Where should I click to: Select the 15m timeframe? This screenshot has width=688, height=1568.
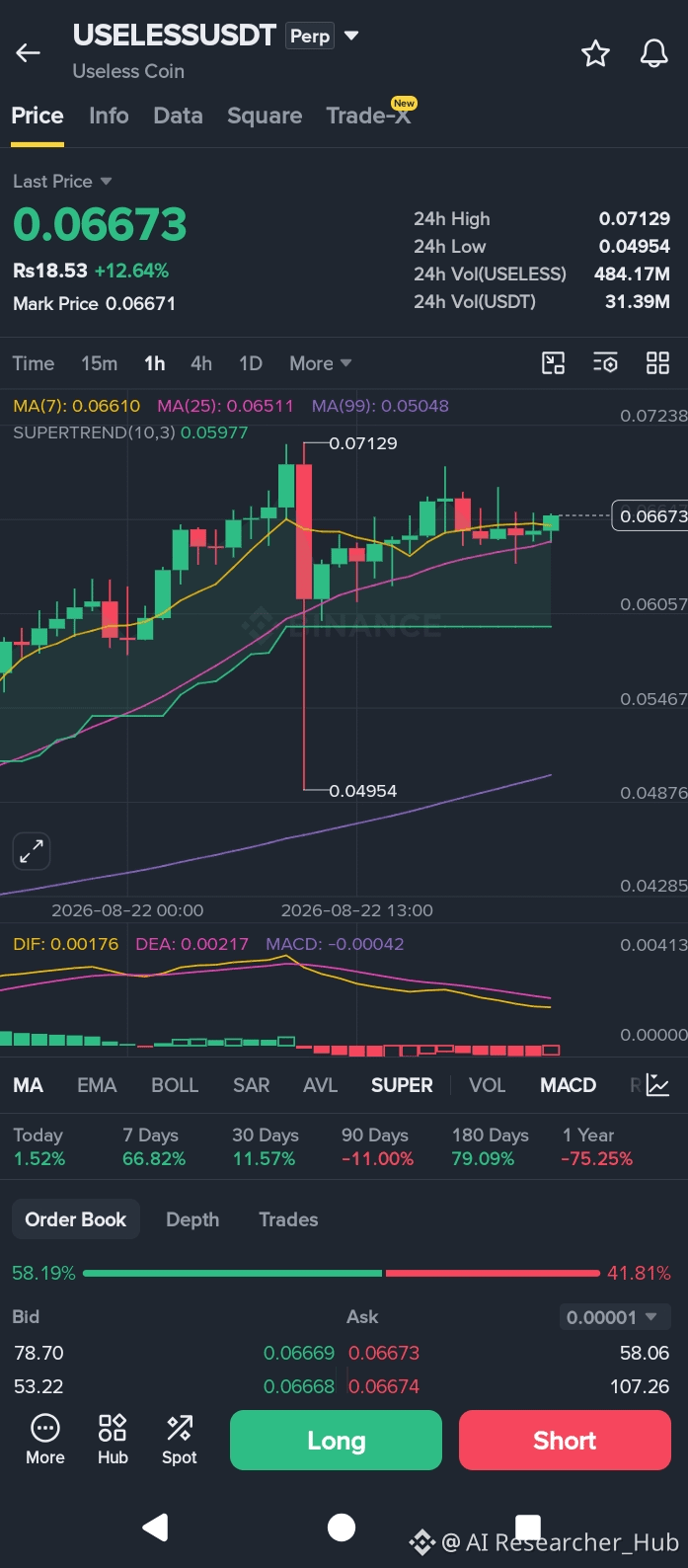[x=100, y=363]
